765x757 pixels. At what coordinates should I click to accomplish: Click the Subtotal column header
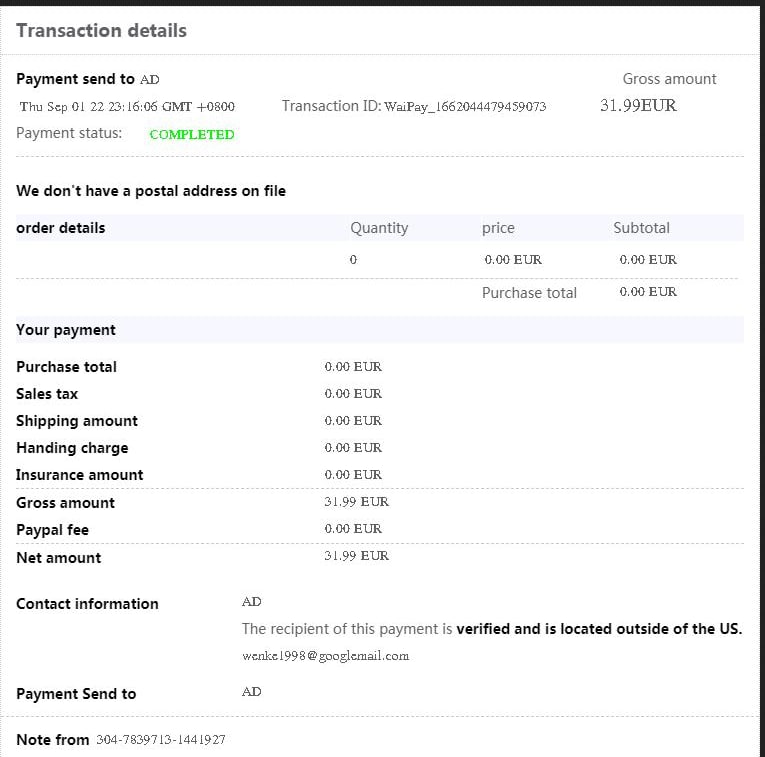coord(641,228)
